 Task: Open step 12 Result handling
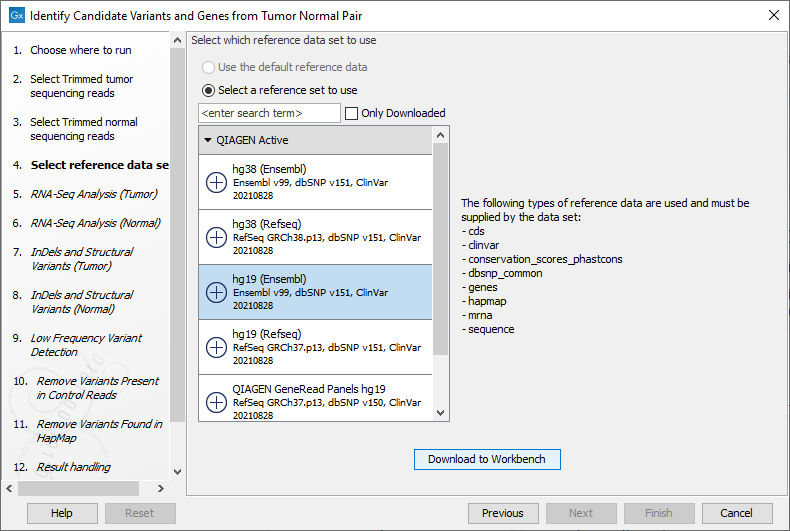tap(73, 467)
